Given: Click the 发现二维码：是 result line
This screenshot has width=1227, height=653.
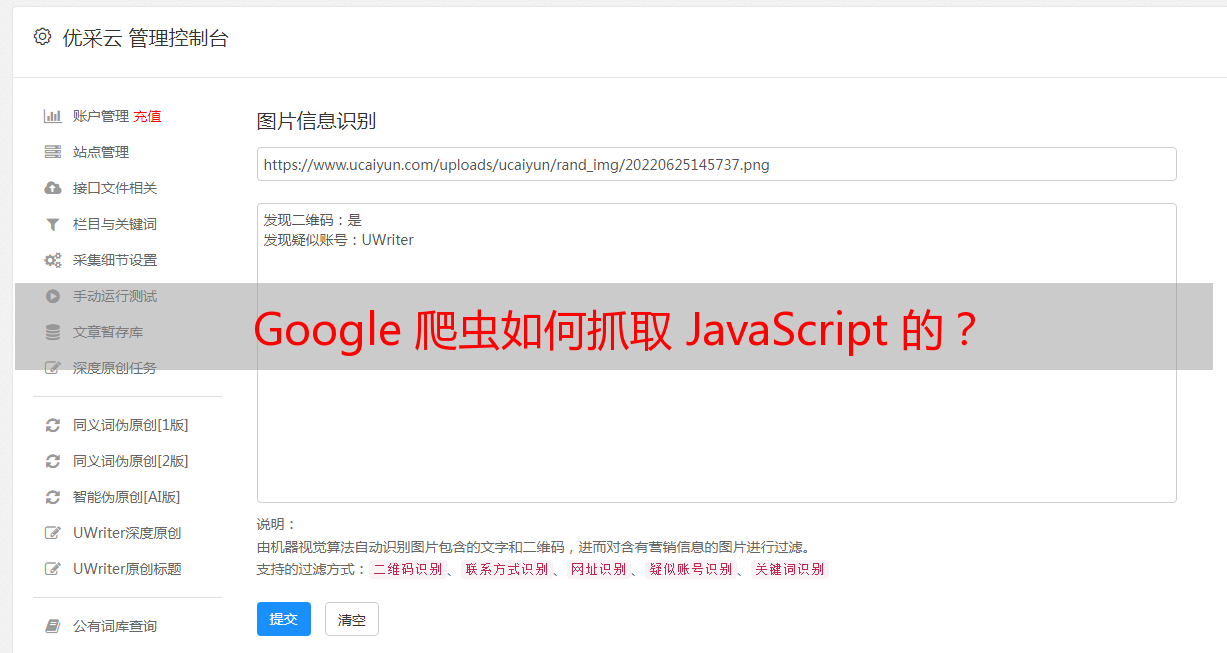Looking at the screenshot, I should pyautogui.click(x=312, y=220).
